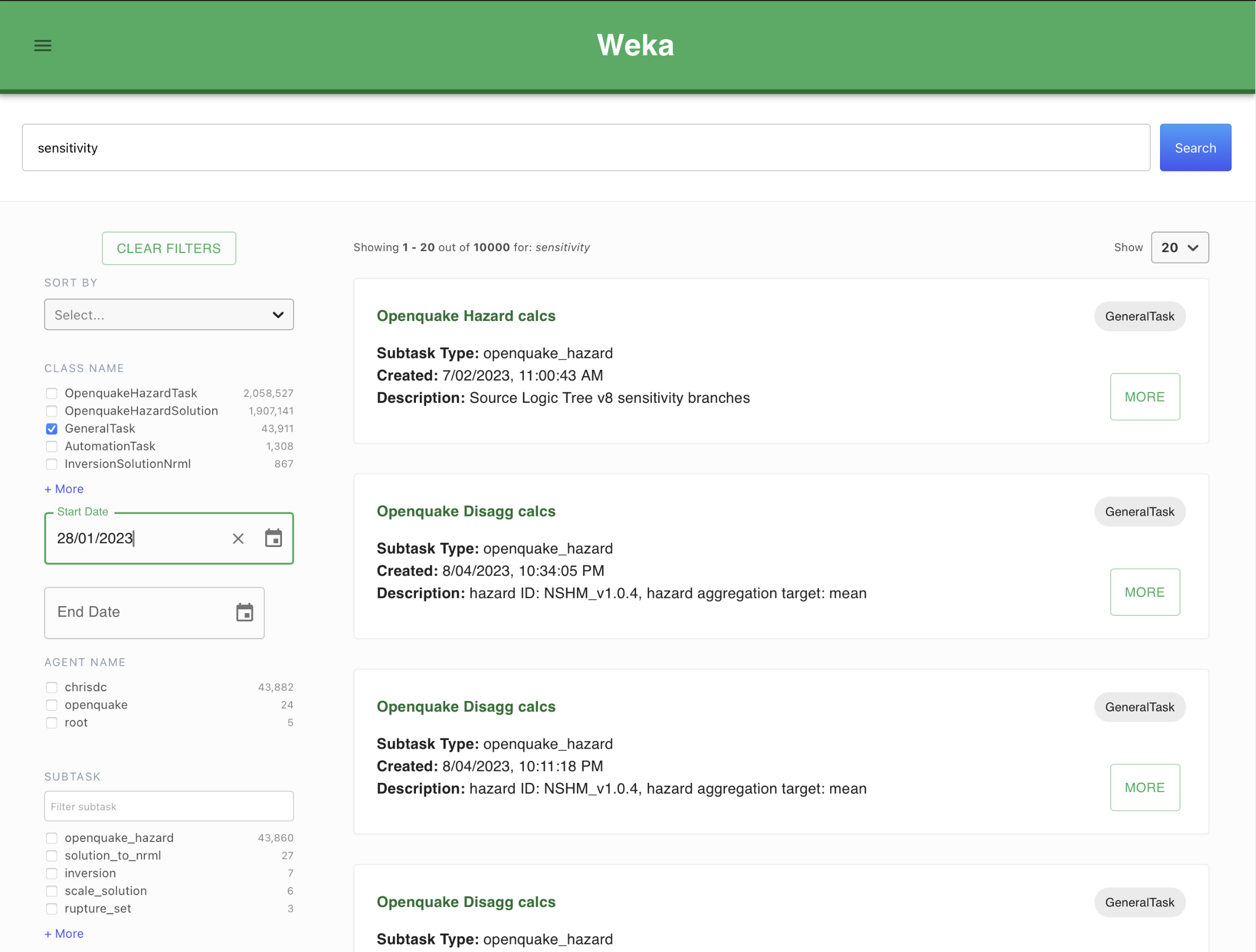
Task: Click the Weka header title
Action: [x=636, y=45]
